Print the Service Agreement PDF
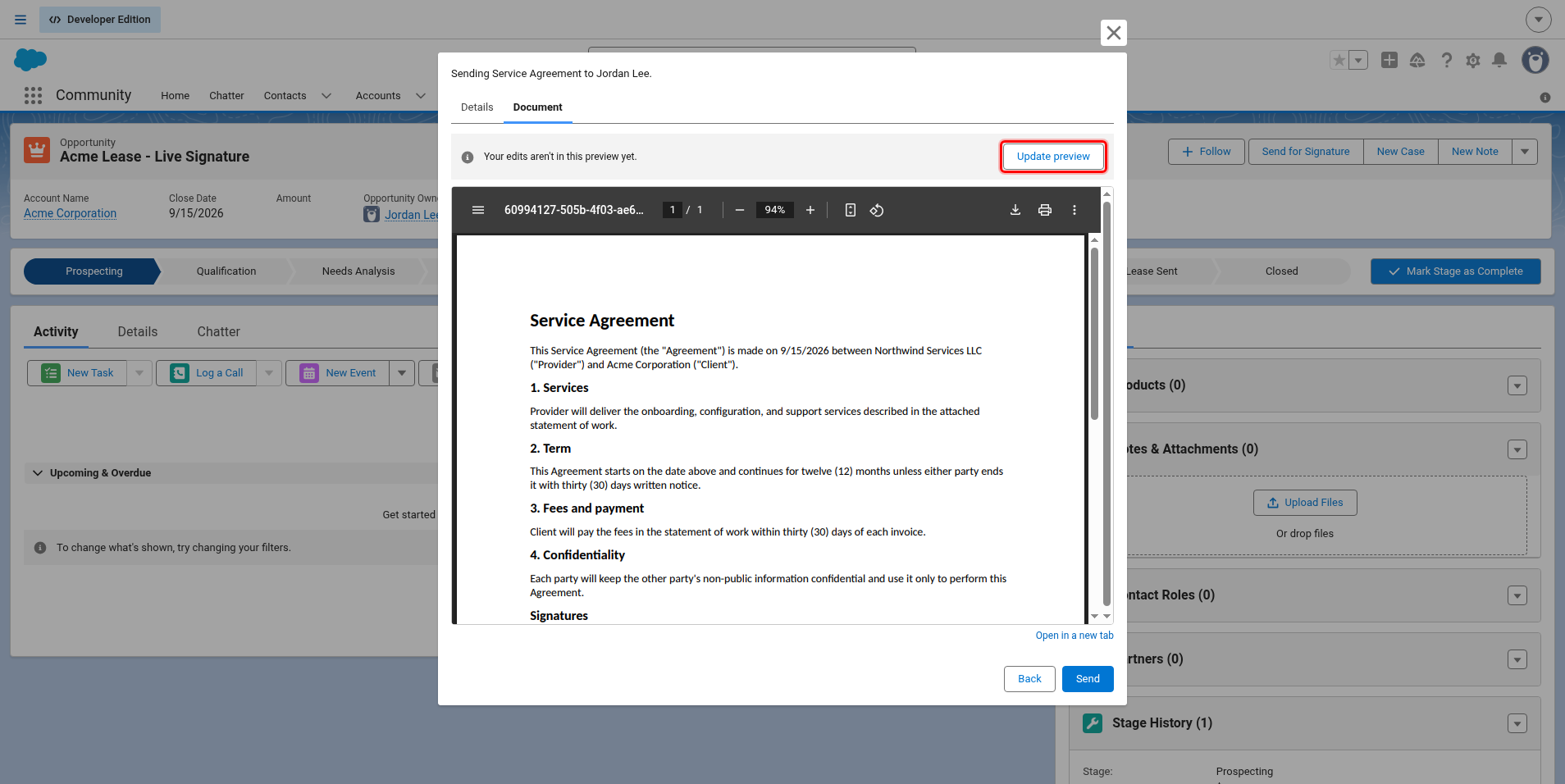1565x784 pixels. click(x=1045, y=210)
